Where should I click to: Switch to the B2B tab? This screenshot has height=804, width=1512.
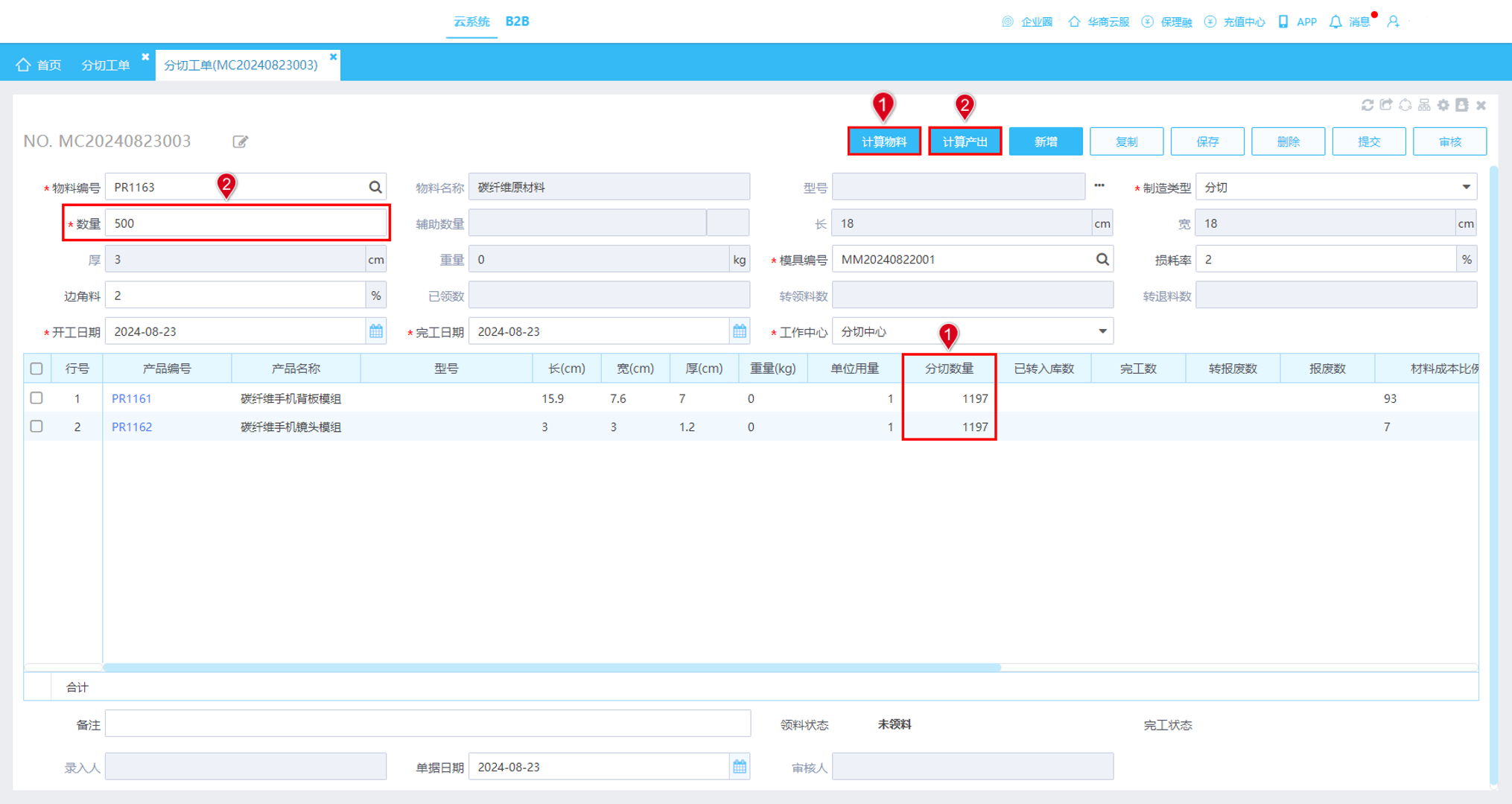tap(517, 22)
